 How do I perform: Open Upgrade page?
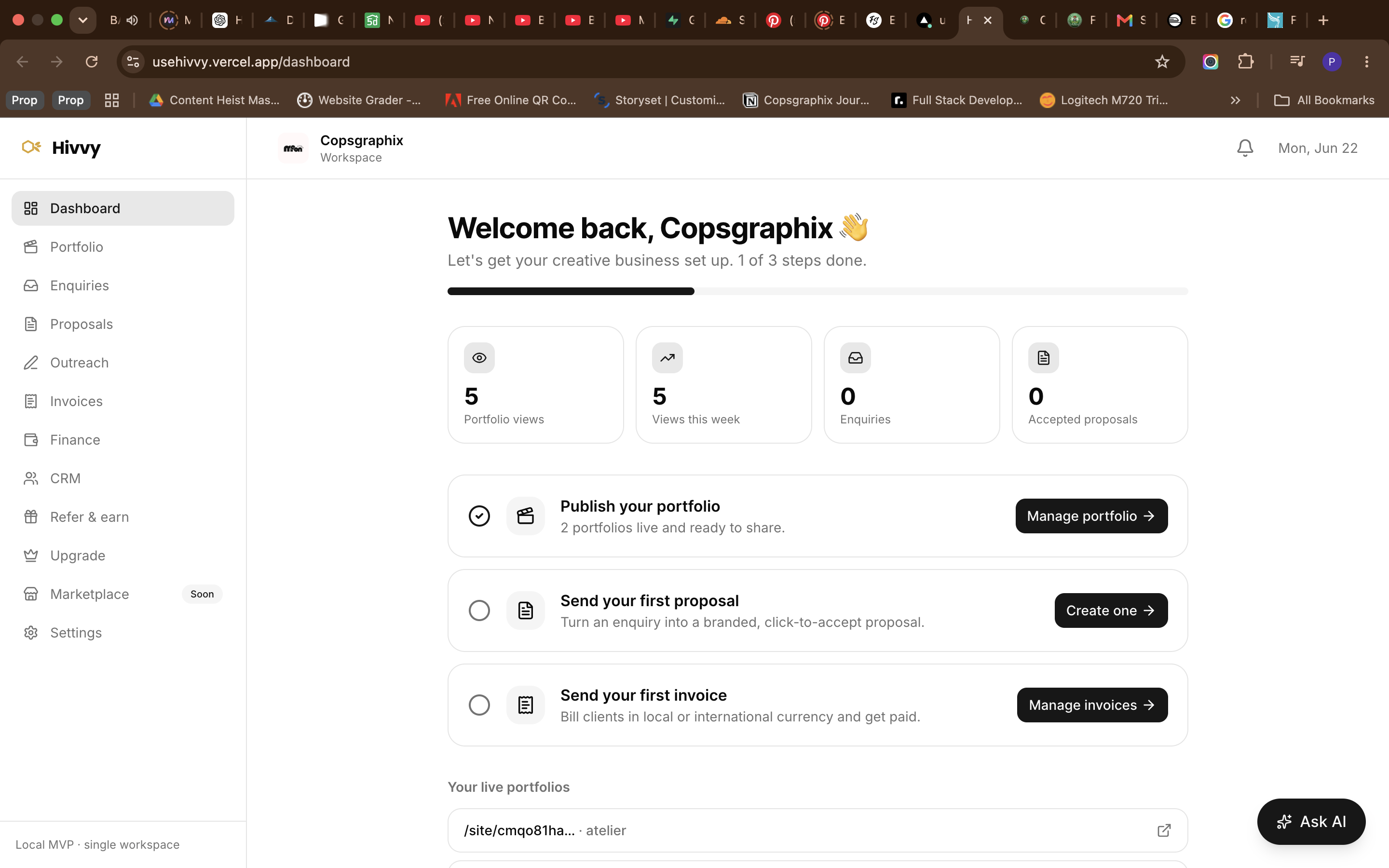tap(123, 556)
